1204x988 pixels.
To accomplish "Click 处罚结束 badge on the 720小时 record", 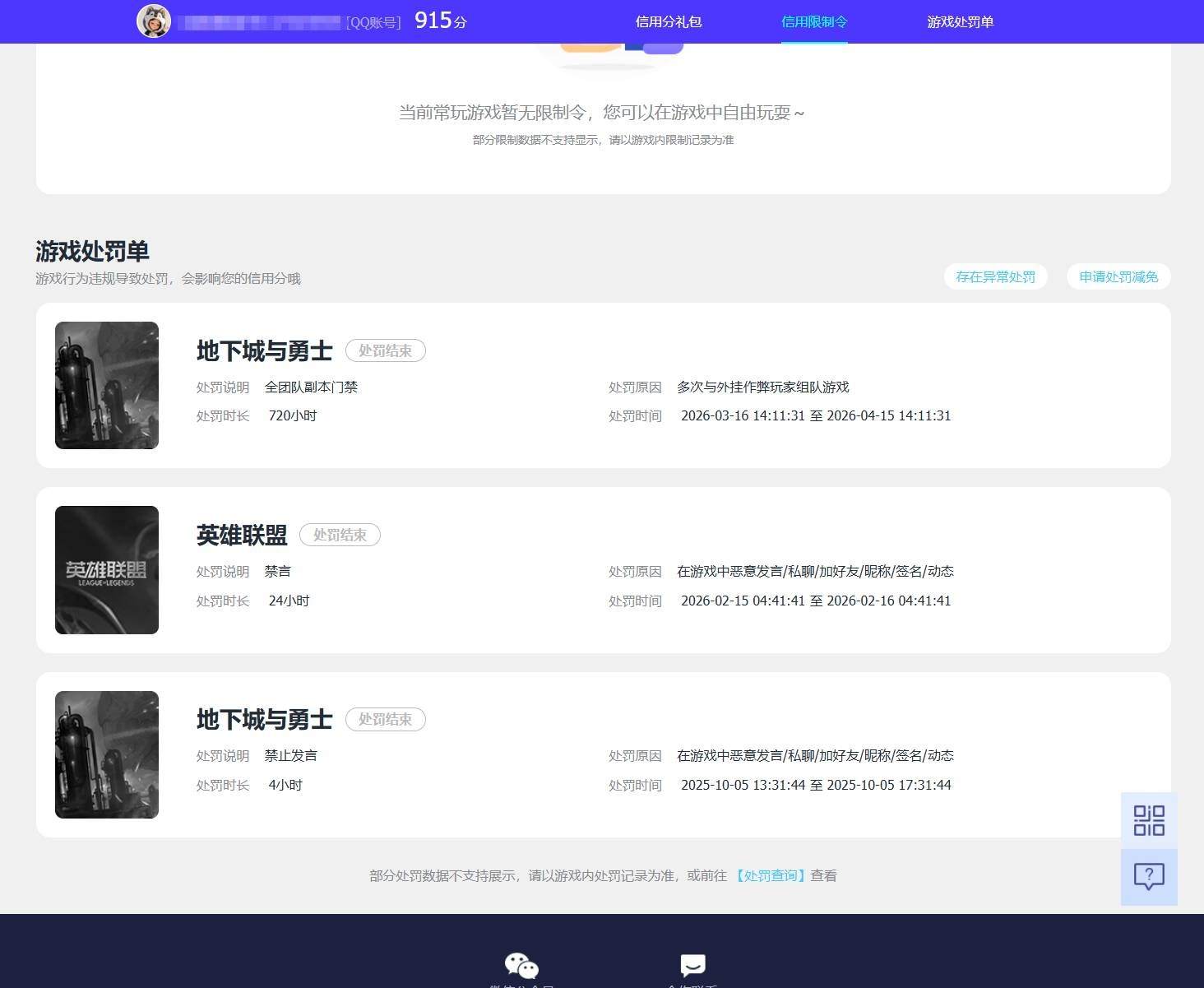I will coord(386,350).
